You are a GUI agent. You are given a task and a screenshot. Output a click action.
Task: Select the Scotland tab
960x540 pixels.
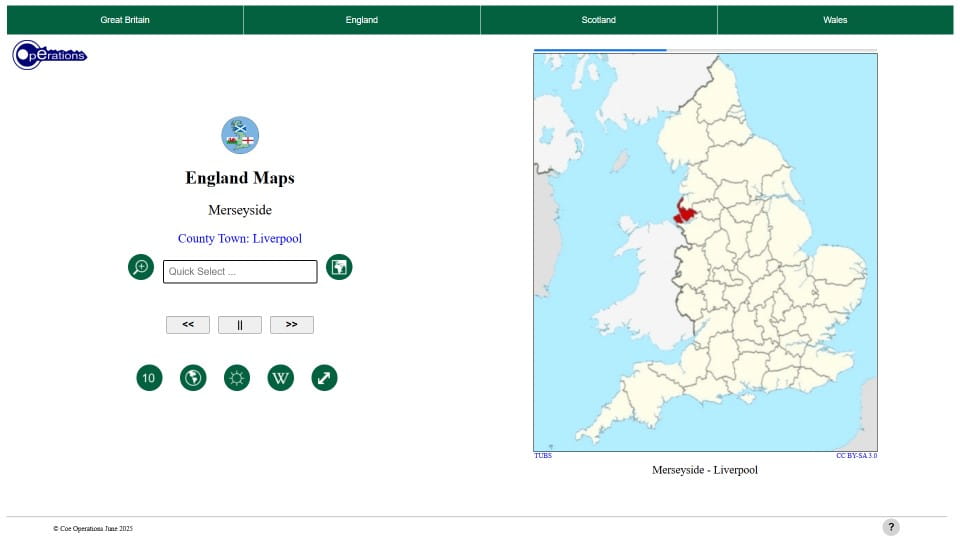tap(599, 20)
